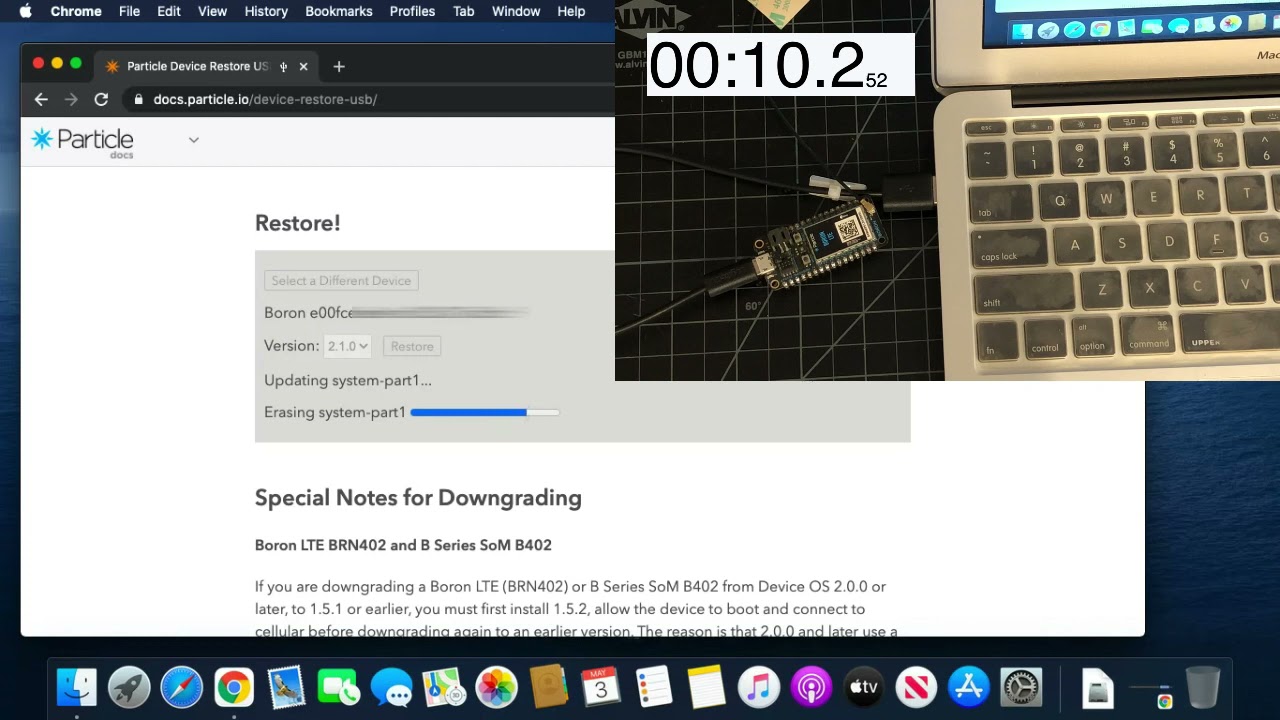Open the Trash in the Dock
Viewport: 1280px width, 720px height.
tap(1202, 688)
